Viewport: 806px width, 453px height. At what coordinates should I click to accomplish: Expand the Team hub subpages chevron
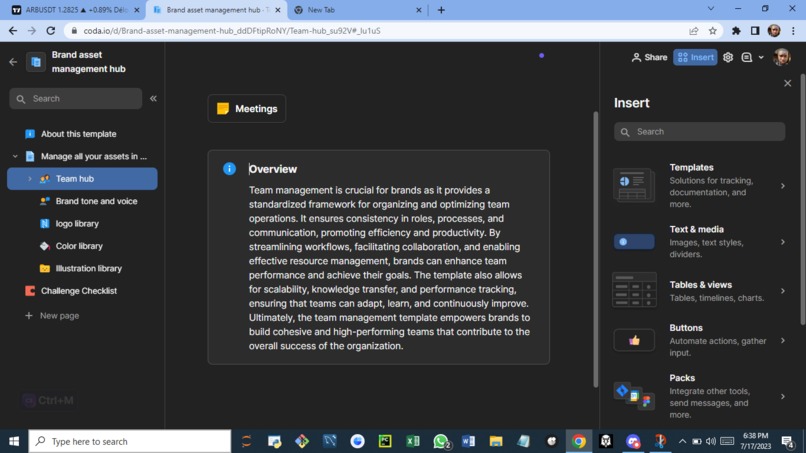(29, 179)
